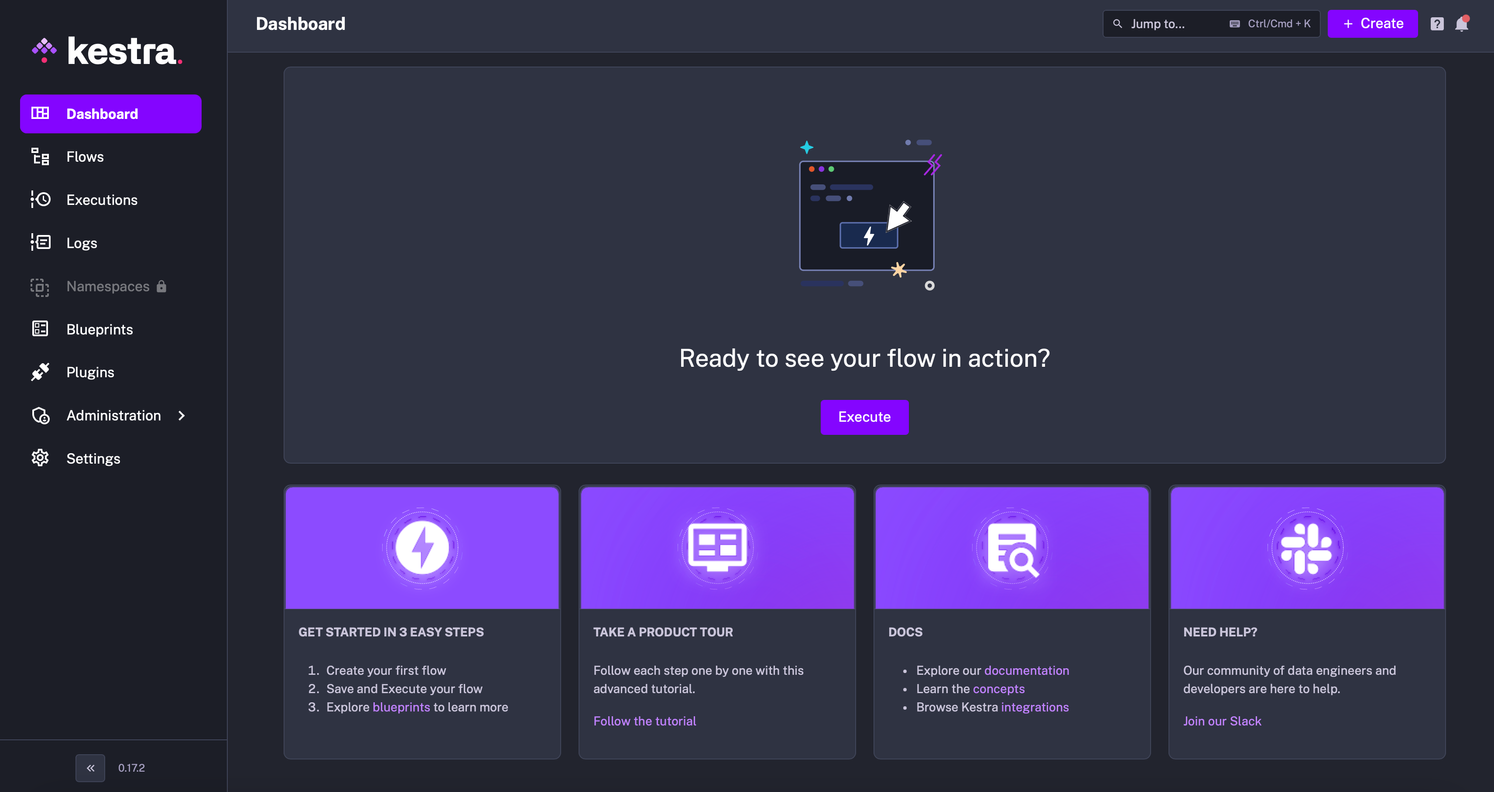Open the Blueprints menu item

pyautogui.click(x=110, y=329)
